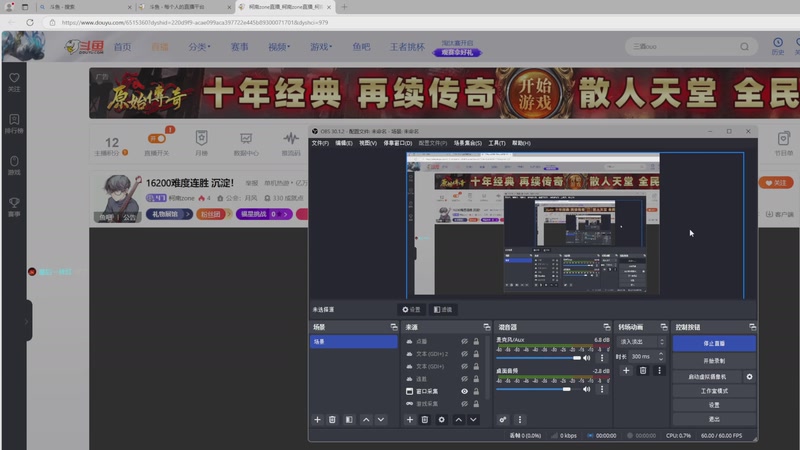Move scene down in scenes panel

[x=381, y=419]
